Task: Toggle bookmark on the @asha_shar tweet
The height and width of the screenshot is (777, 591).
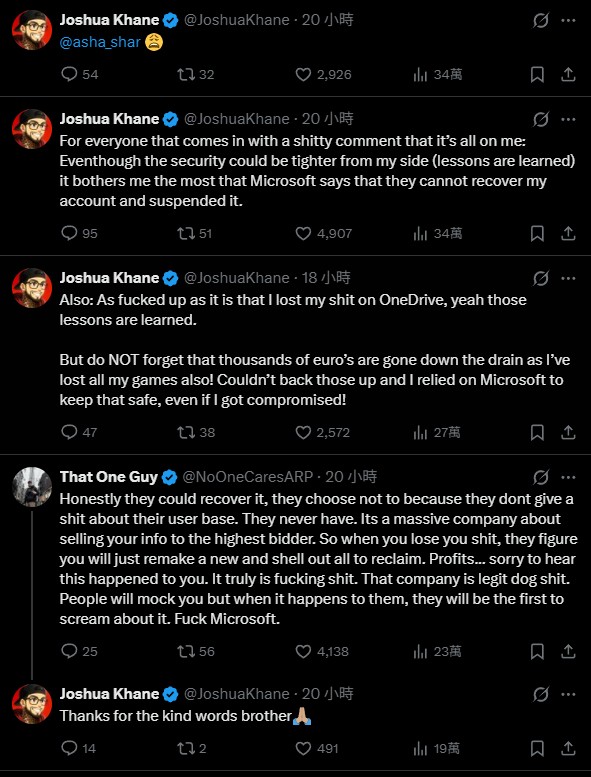Action: (537, 75)
